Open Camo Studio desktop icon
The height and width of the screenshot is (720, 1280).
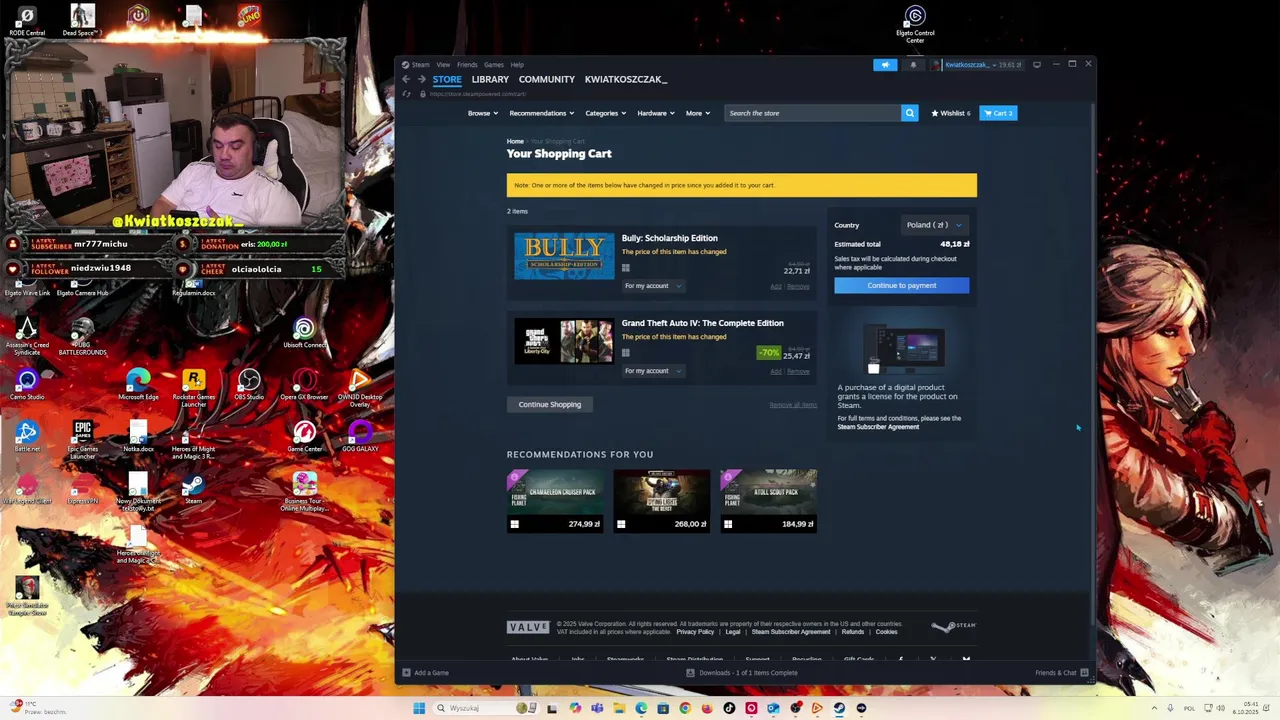click(x=27, y=385)
